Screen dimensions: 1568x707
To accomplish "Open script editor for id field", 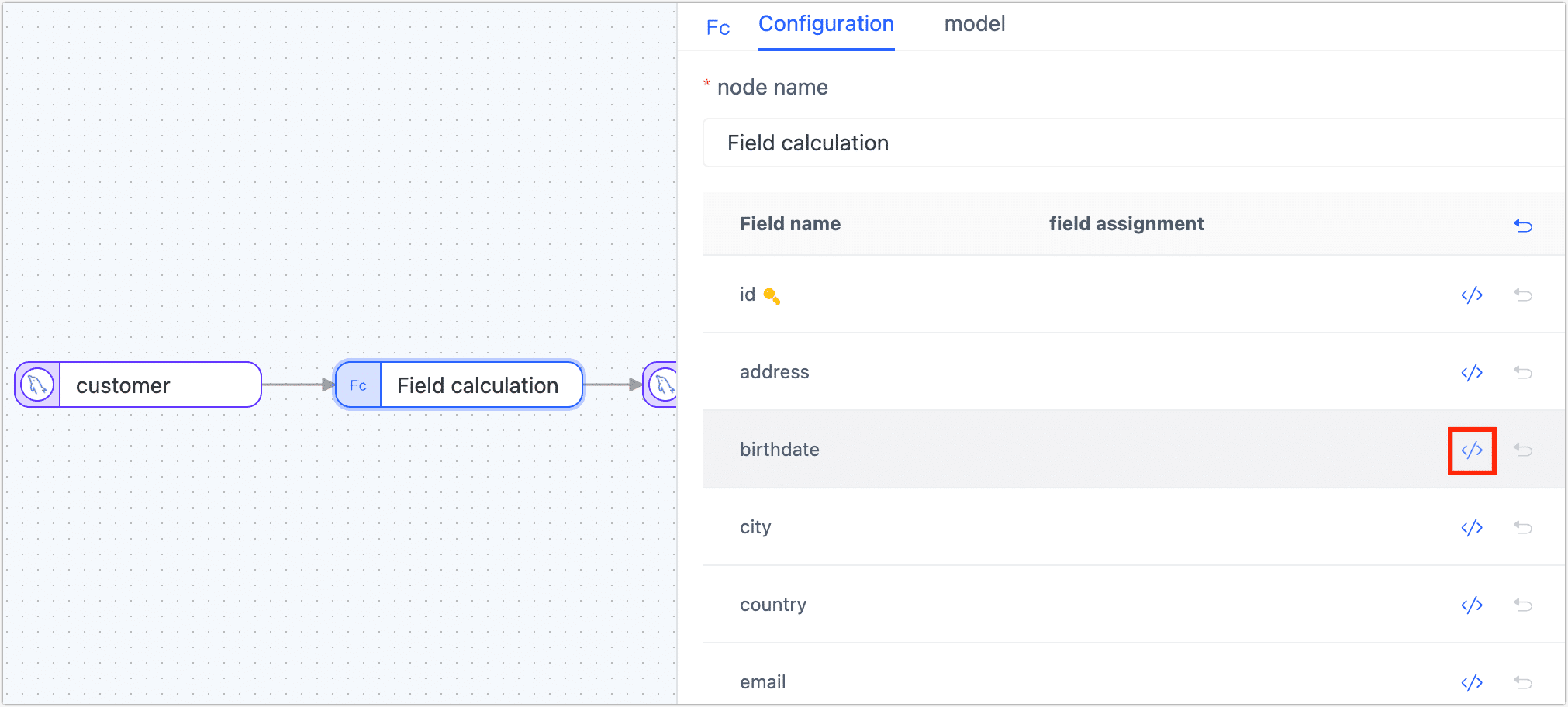I will pyautogui.click(x=1471, y=295).
